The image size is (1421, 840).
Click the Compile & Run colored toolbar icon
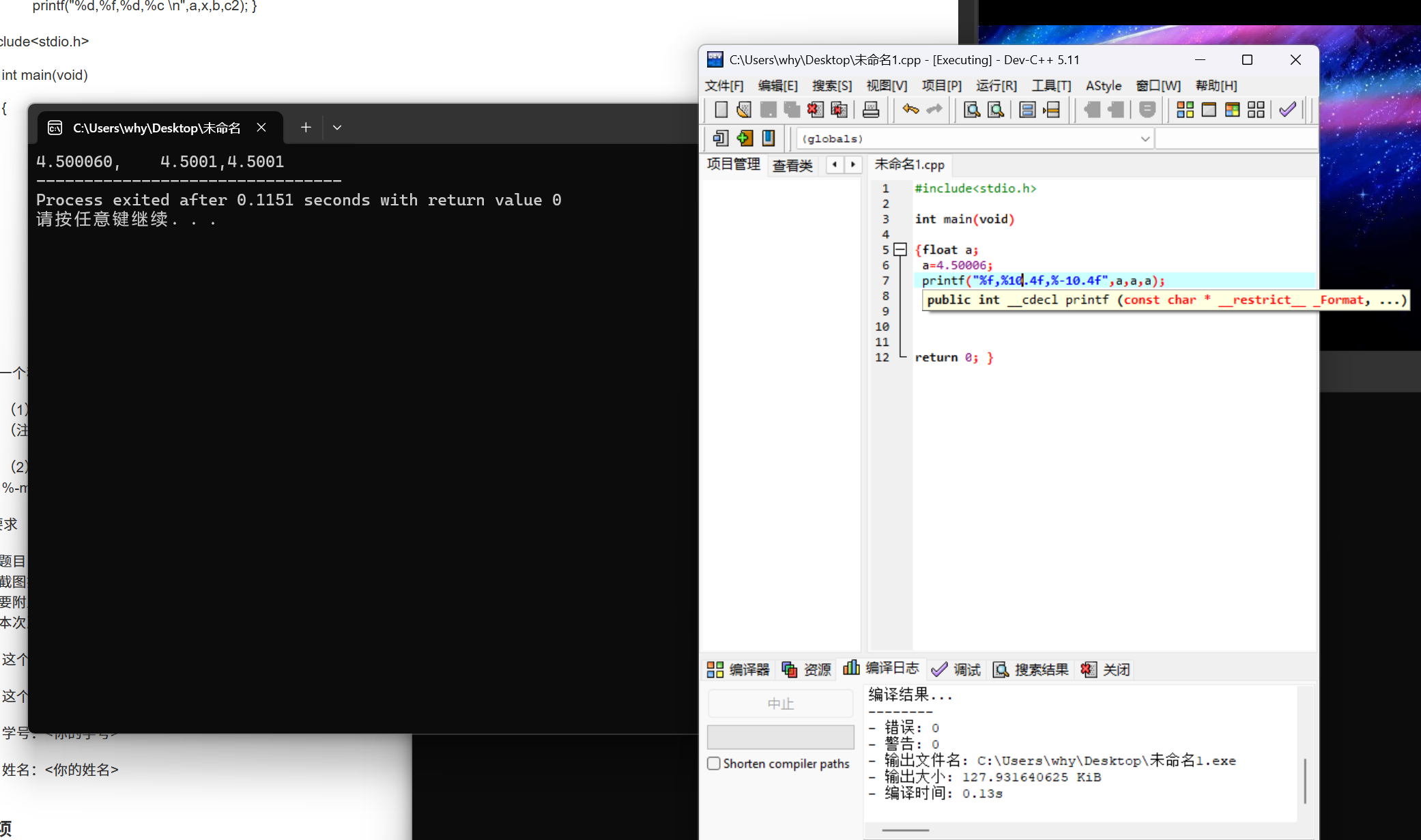click(x=1233, y=110)
